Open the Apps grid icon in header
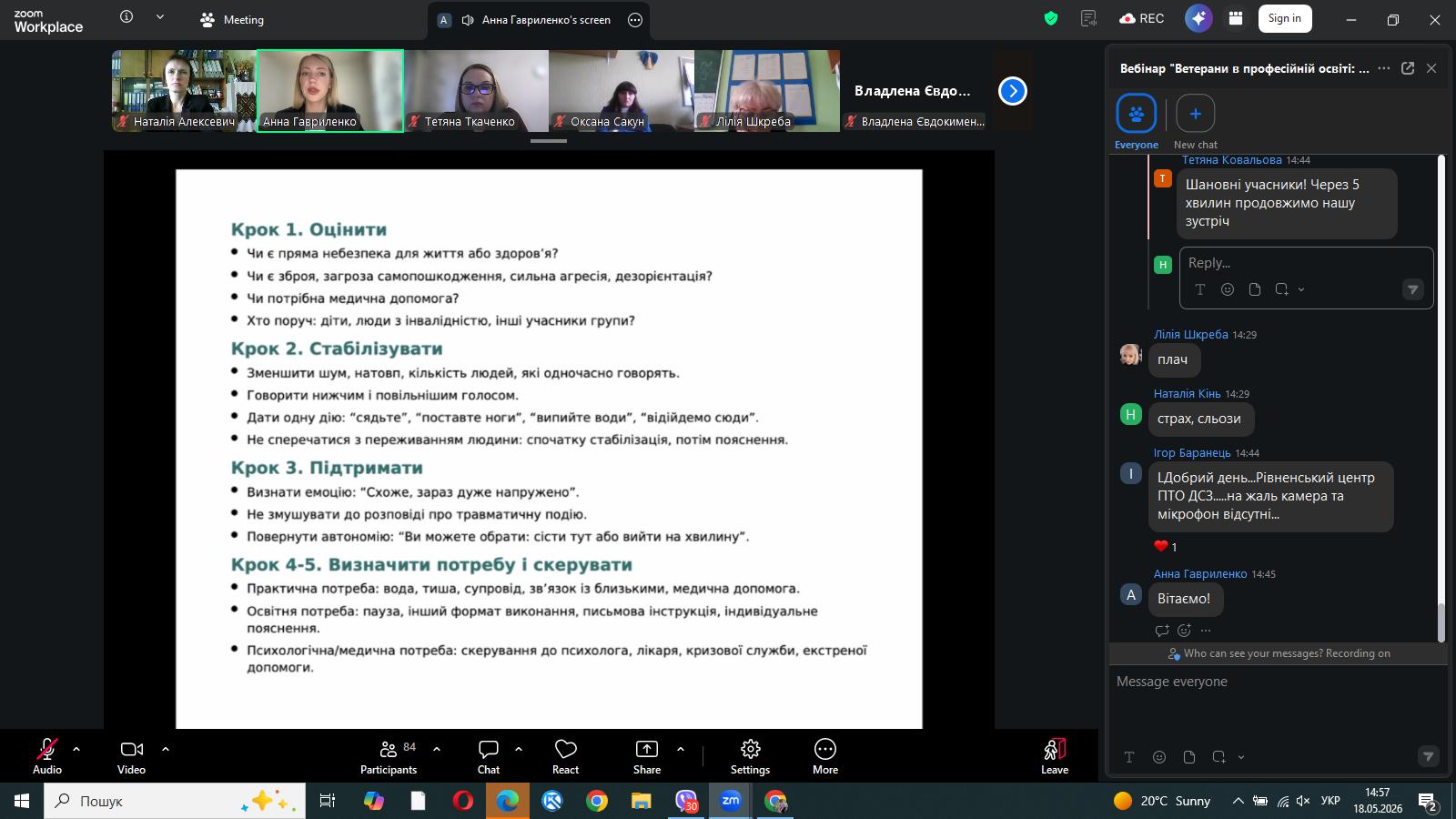This screenshot has height=819, width=1456. pyautogui.click(x=1236, y=18)
